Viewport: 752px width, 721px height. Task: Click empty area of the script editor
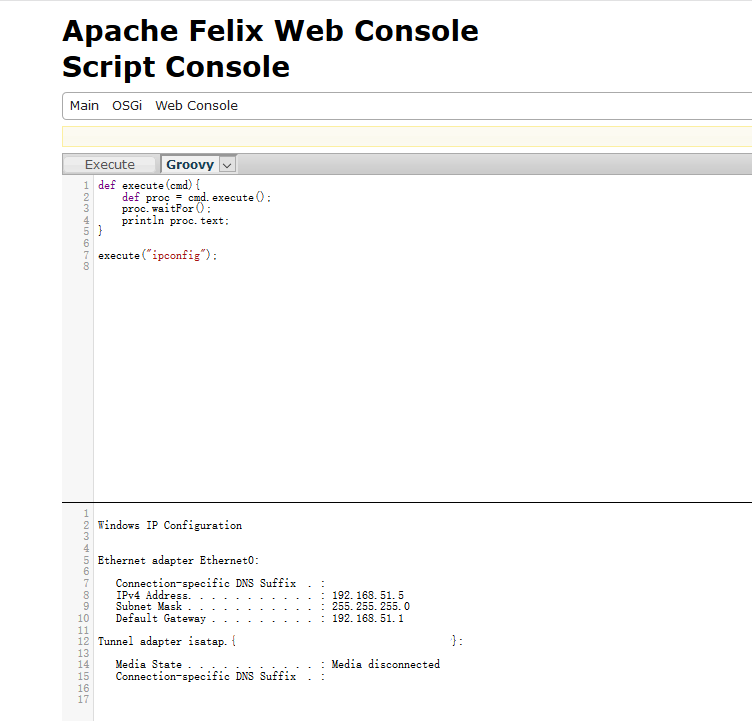click(400, 380)
